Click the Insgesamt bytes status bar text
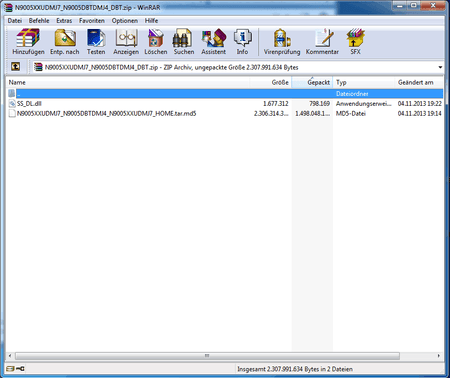Screen dimensions: 450x378 295,369
